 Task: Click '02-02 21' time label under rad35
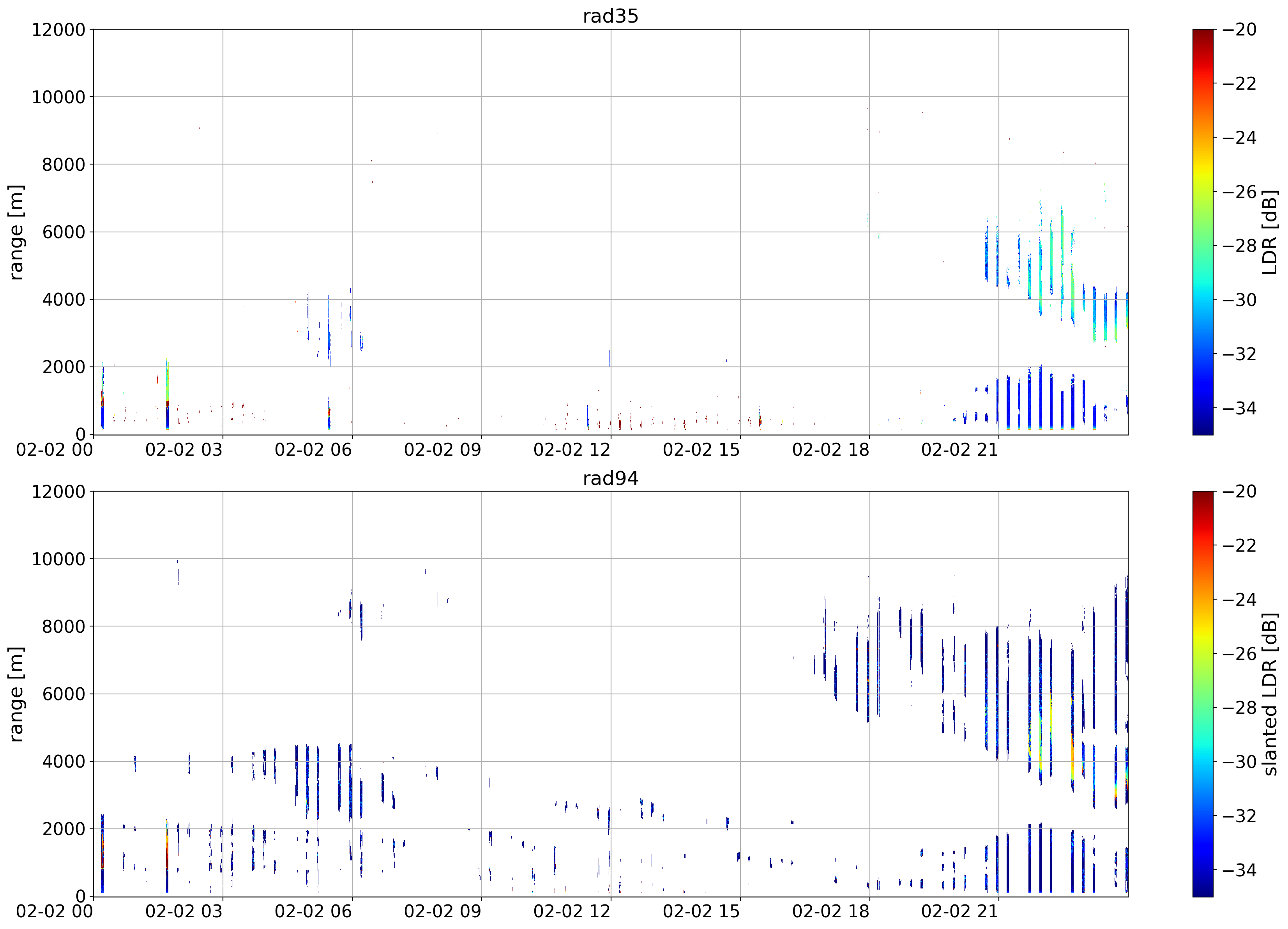click(x=960, y=450)
